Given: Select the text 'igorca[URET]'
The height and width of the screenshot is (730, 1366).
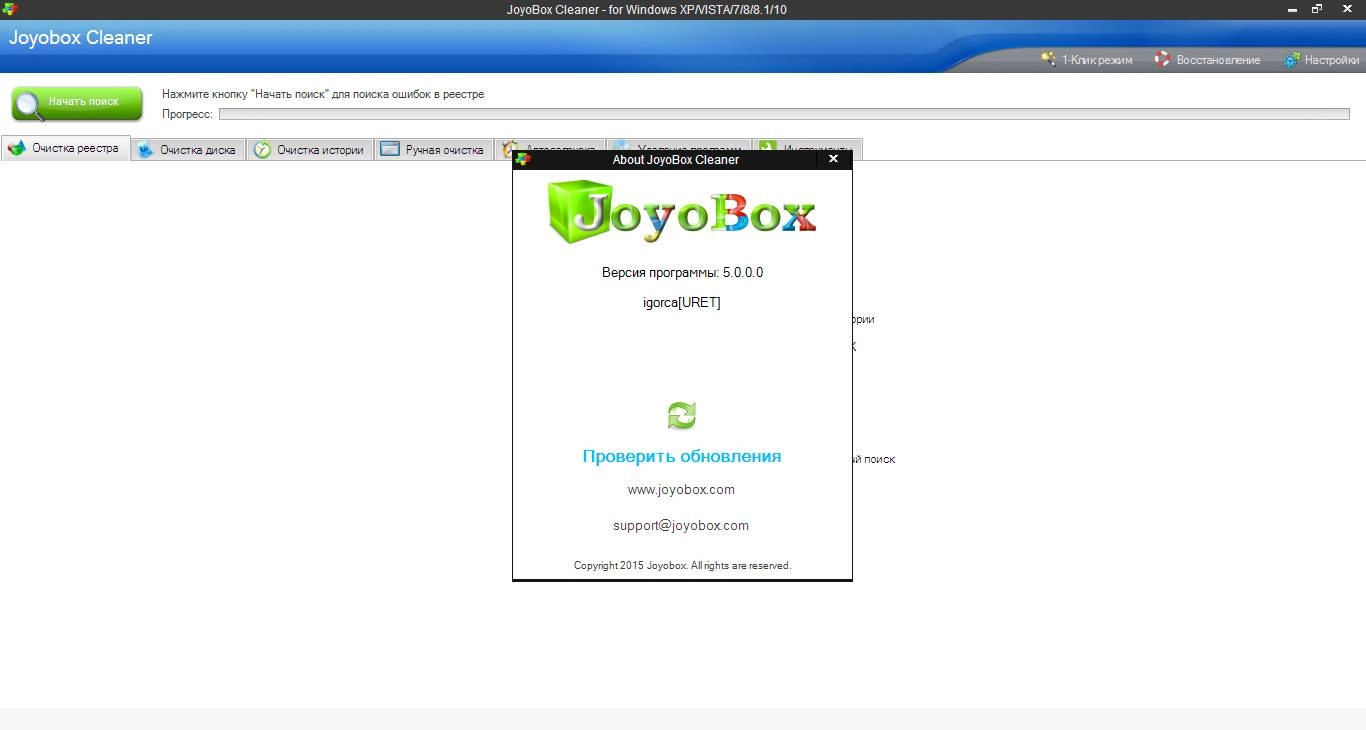Looking at the screenshot, I should (x=681, y=302).
